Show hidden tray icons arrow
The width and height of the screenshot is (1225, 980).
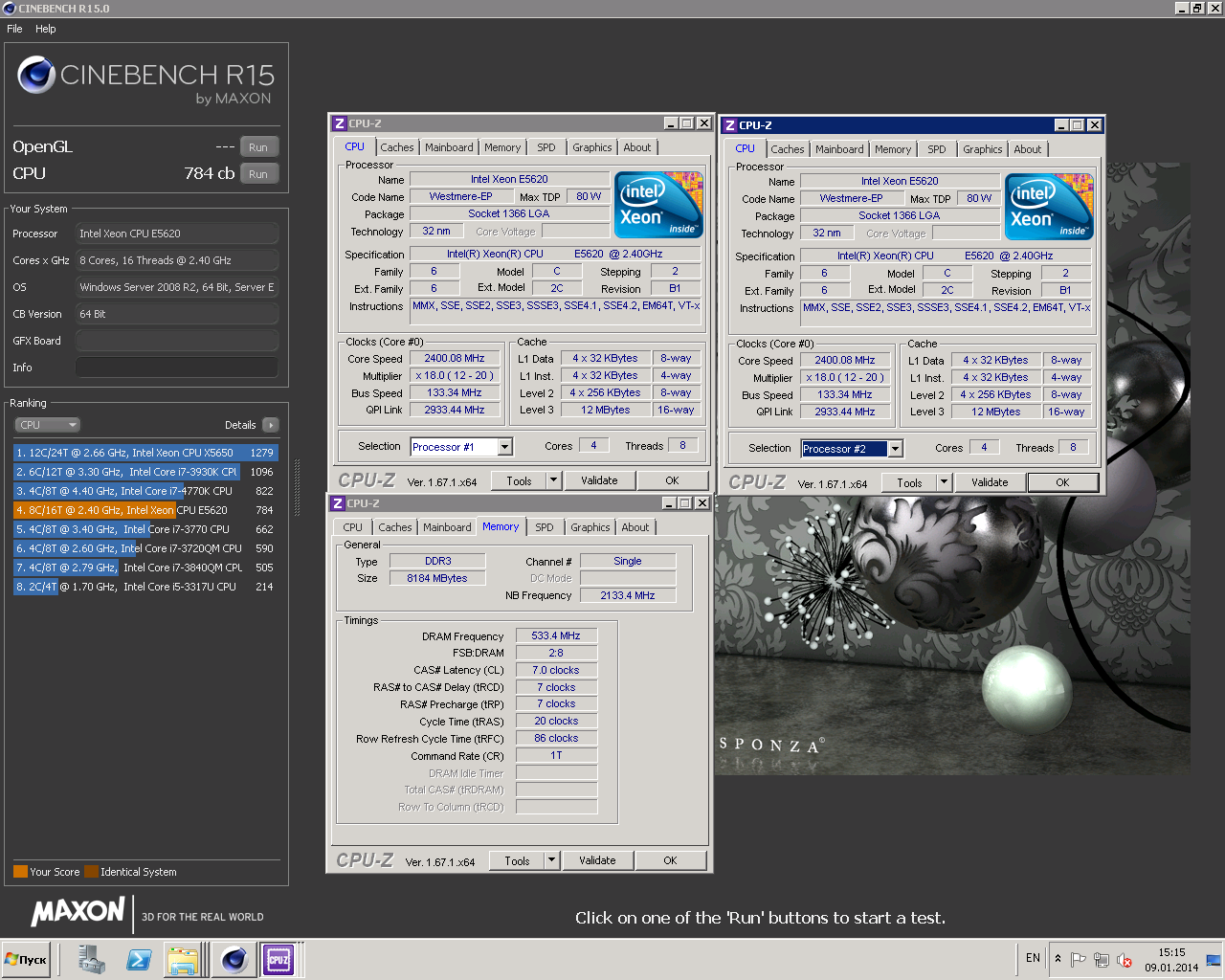1058,958
